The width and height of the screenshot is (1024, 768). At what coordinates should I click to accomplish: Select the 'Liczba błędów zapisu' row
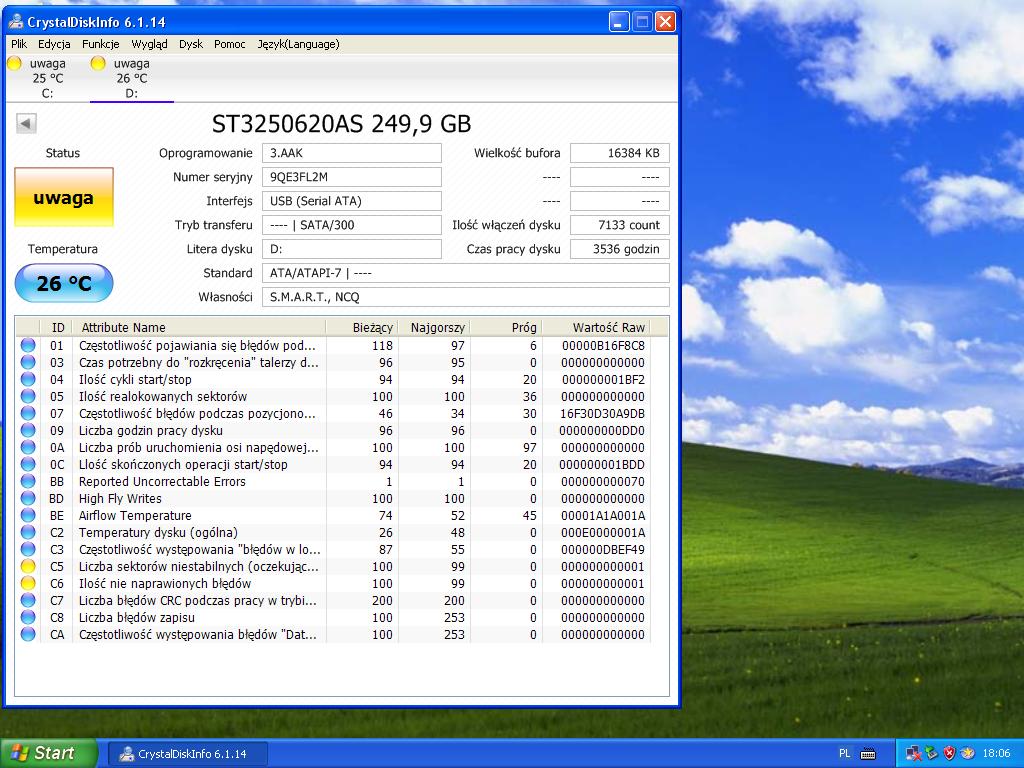pos(333,617)
